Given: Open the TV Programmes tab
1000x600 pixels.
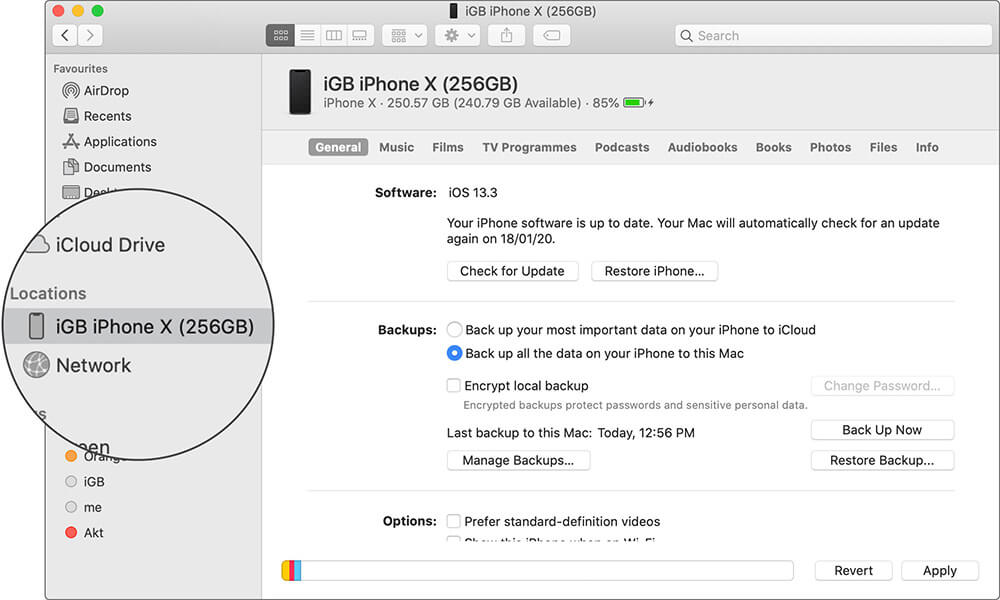Looking at the screenshot, I should point(529,147).
